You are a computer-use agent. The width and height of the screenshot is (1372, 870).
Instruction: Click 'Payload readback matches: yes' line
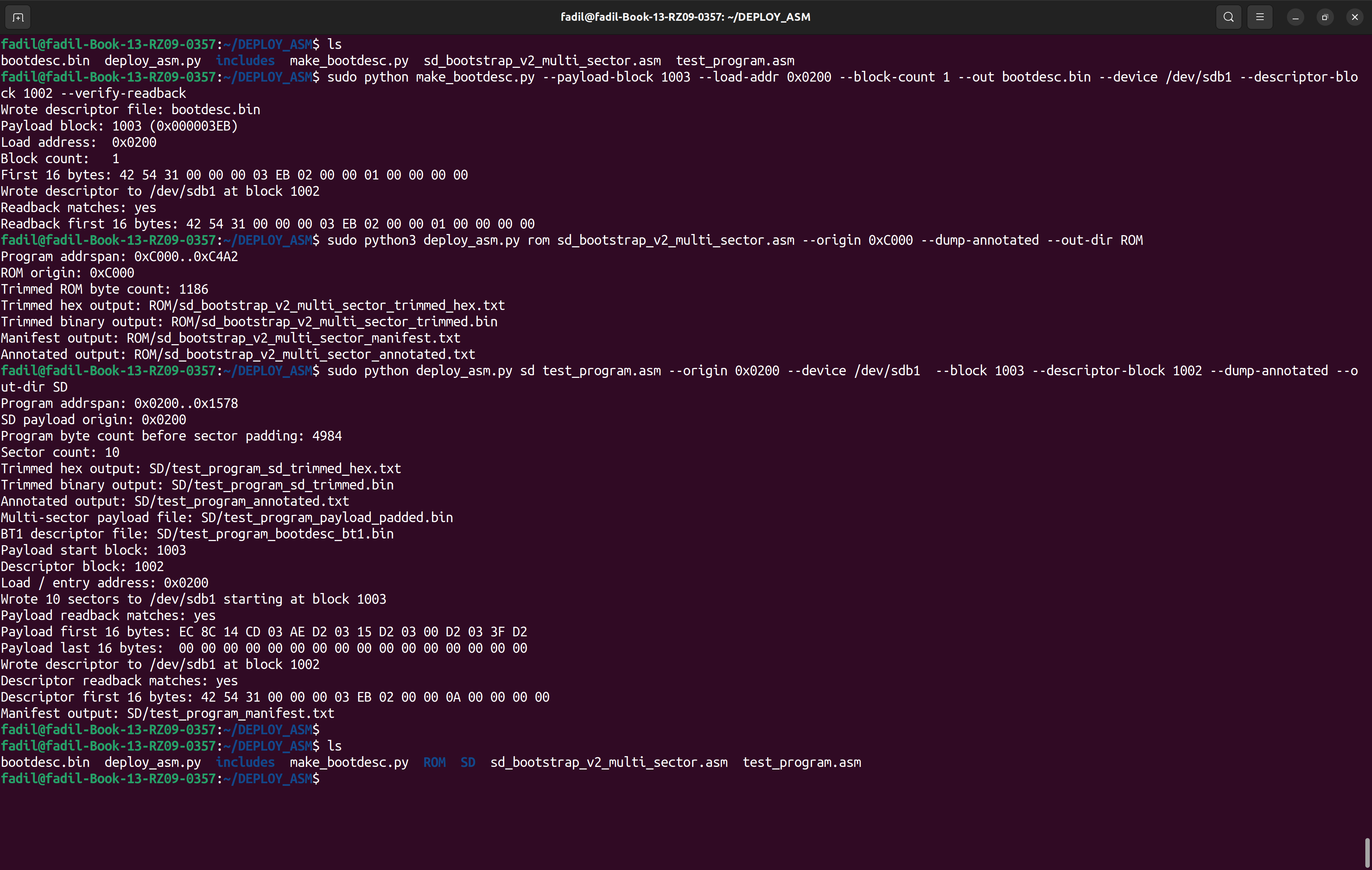pyautogui.click(x=108, y=615)
